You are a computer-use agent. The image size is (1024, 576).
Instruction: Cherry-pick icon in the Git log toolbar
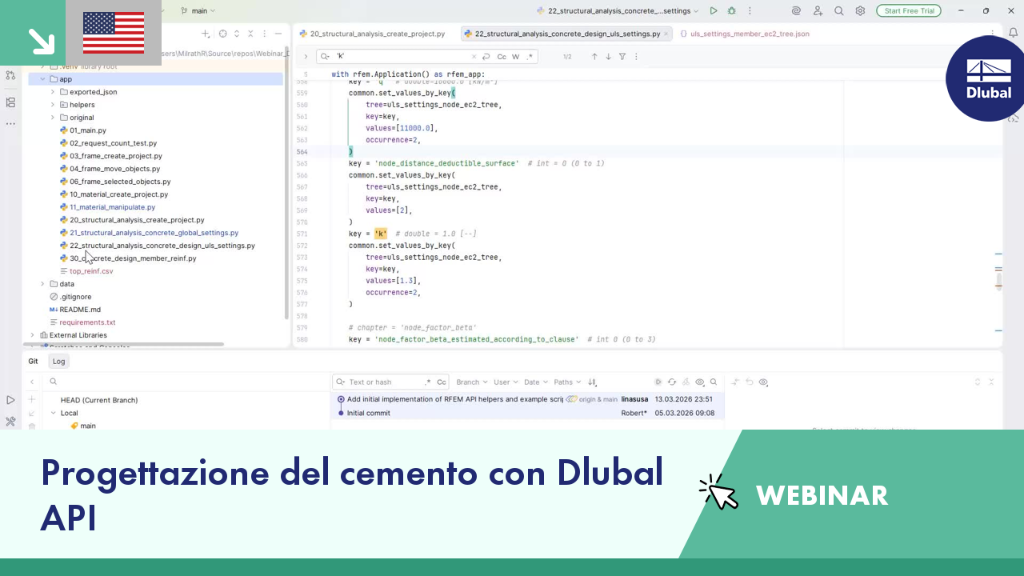[x=686, y=382]
